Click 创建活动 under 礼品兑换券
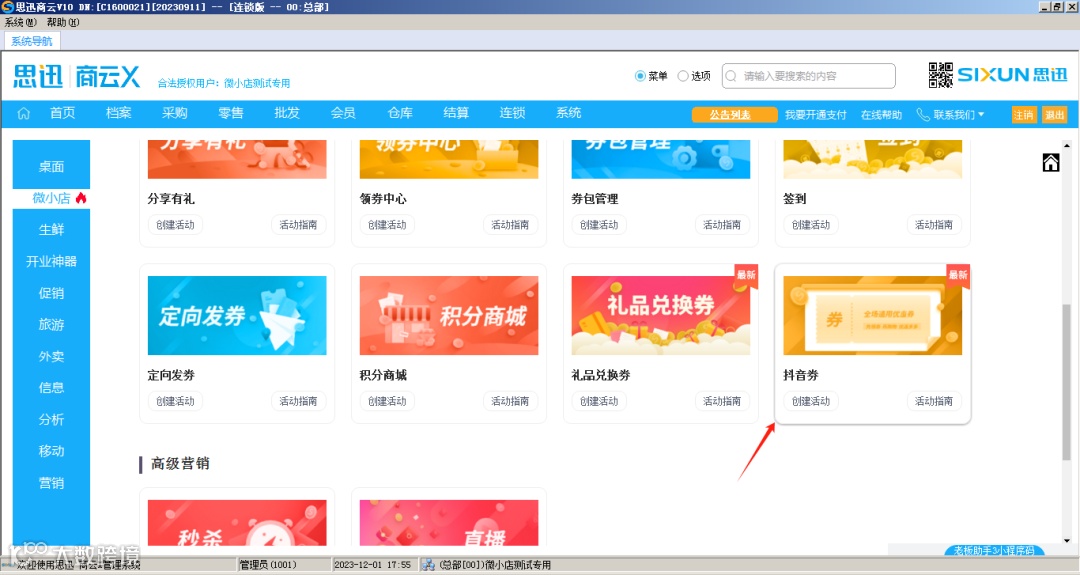Viewport: 1080px width, 575px height. (599, 401)
